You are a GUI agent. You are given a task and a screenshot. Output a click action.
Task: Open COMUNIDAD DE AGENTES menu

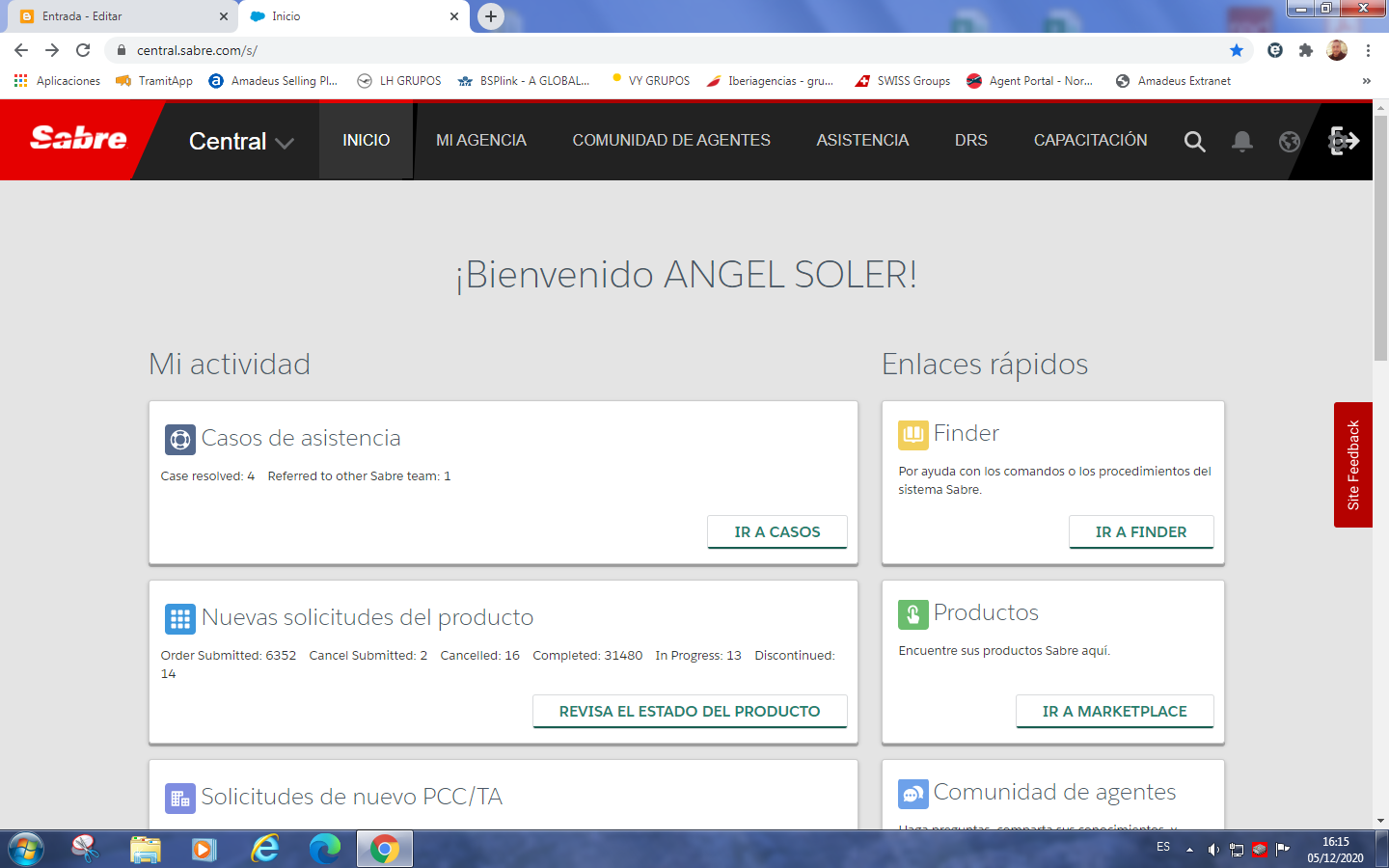pos(671,141)
